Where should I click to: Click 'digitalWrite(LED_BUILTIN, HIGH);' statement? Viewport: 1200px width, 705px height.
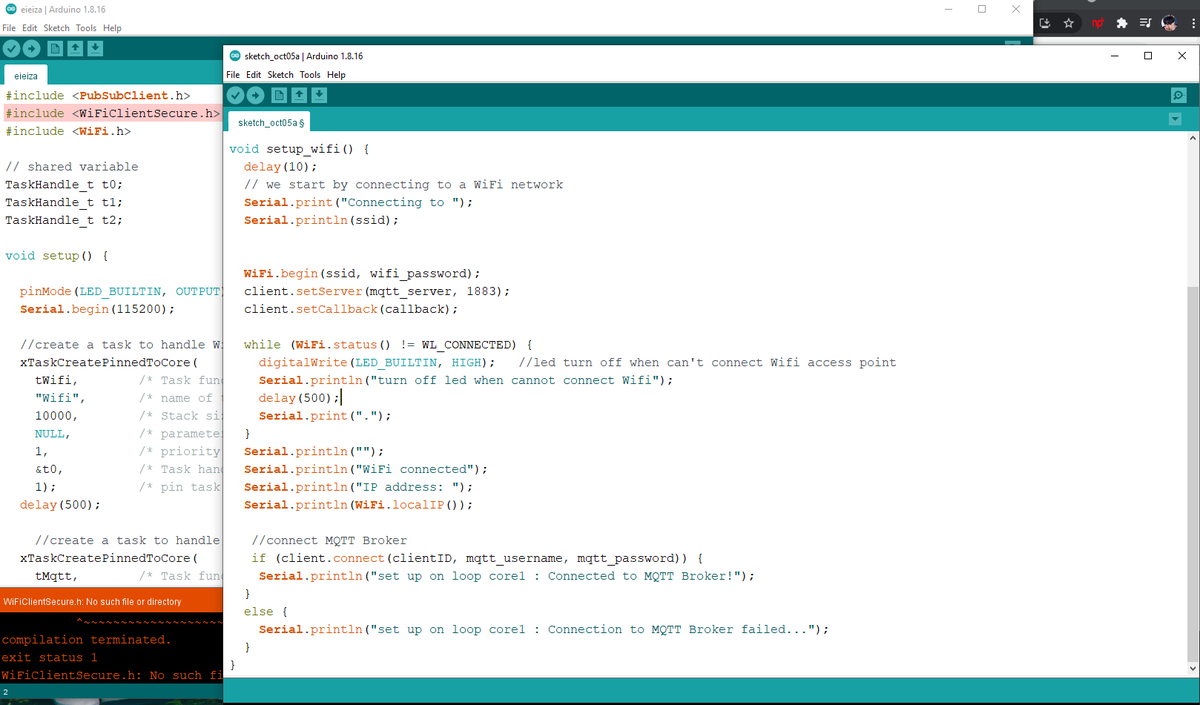pyautogui.click(x=377, y=362)
